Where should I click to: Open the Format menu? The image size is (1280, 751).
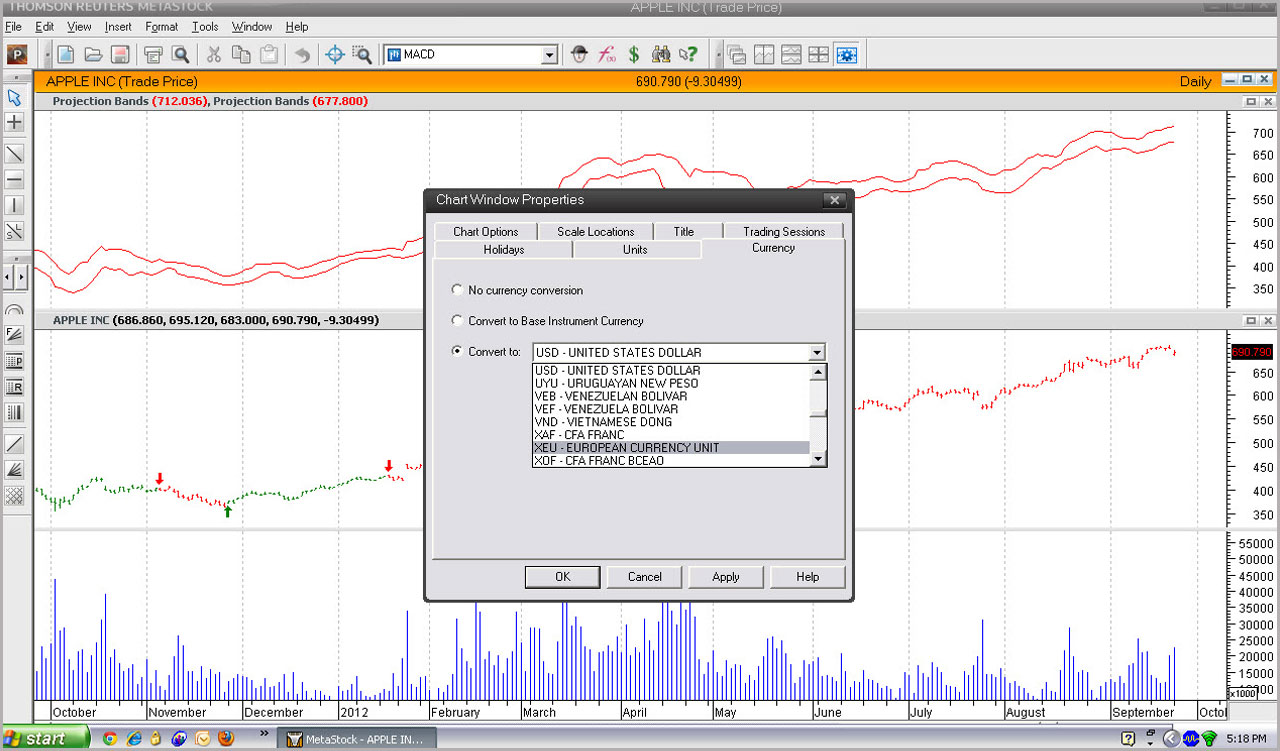click(161, 27)
